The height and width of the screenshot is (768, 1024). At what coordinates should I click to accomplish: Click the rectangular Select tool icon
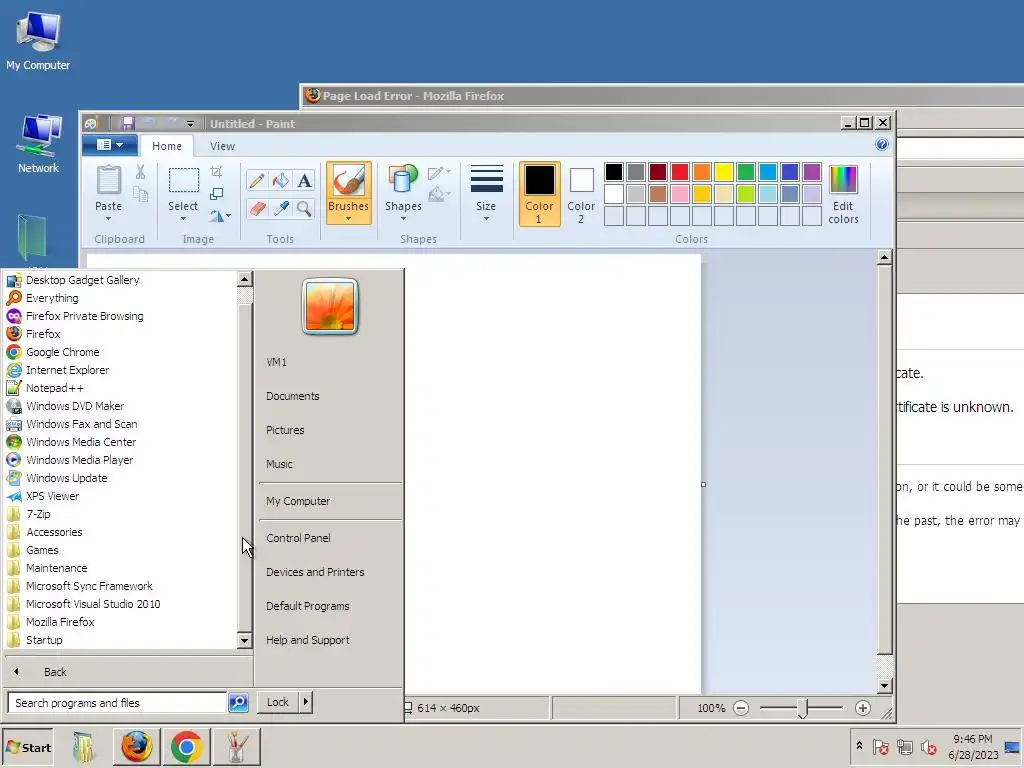tap(184, 180)
